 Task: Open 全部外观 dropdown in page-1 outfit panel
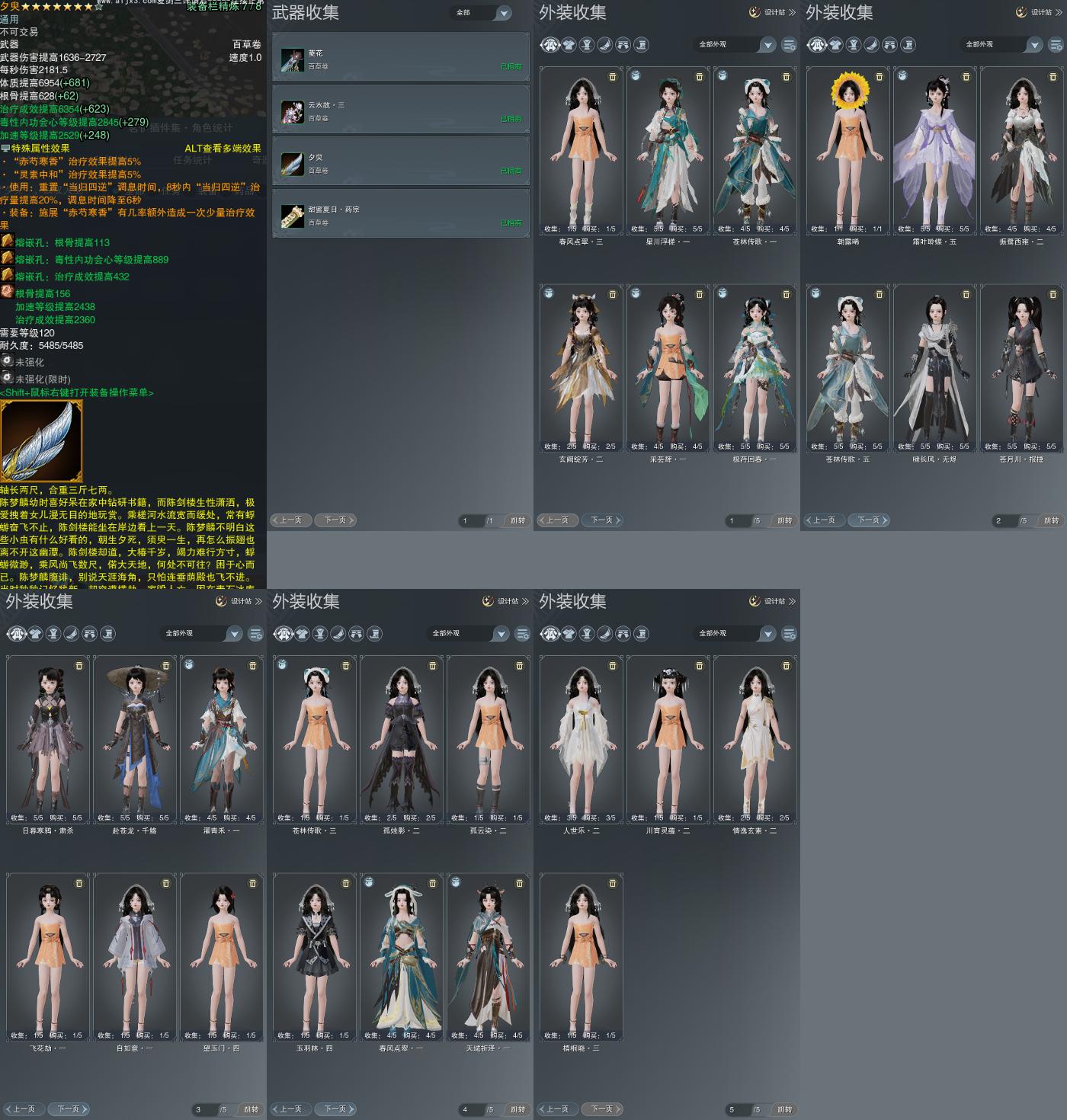[x=735, y=45]
